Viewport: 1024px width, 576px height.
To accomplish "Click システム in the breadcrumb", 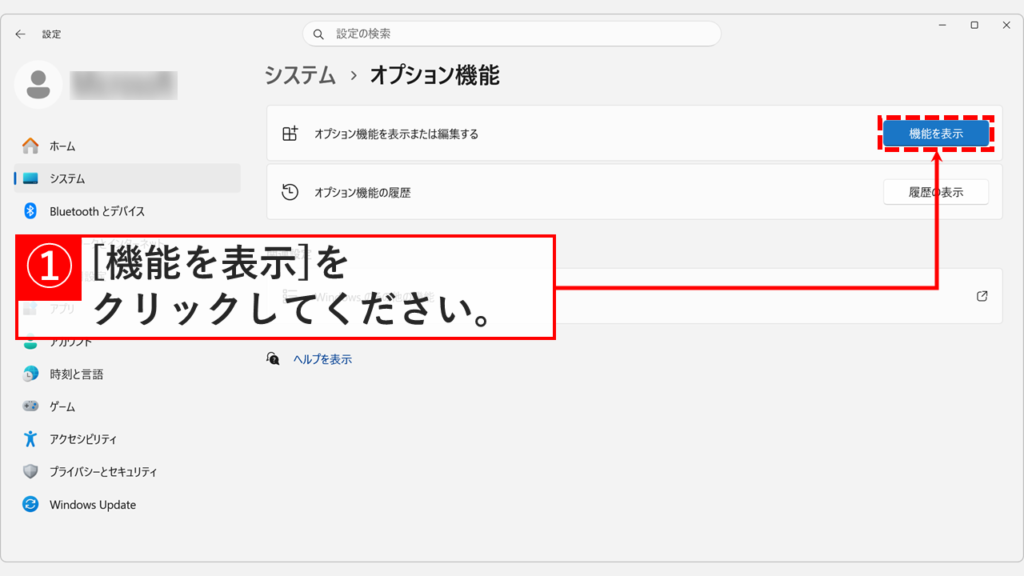I will coord(300,76).
